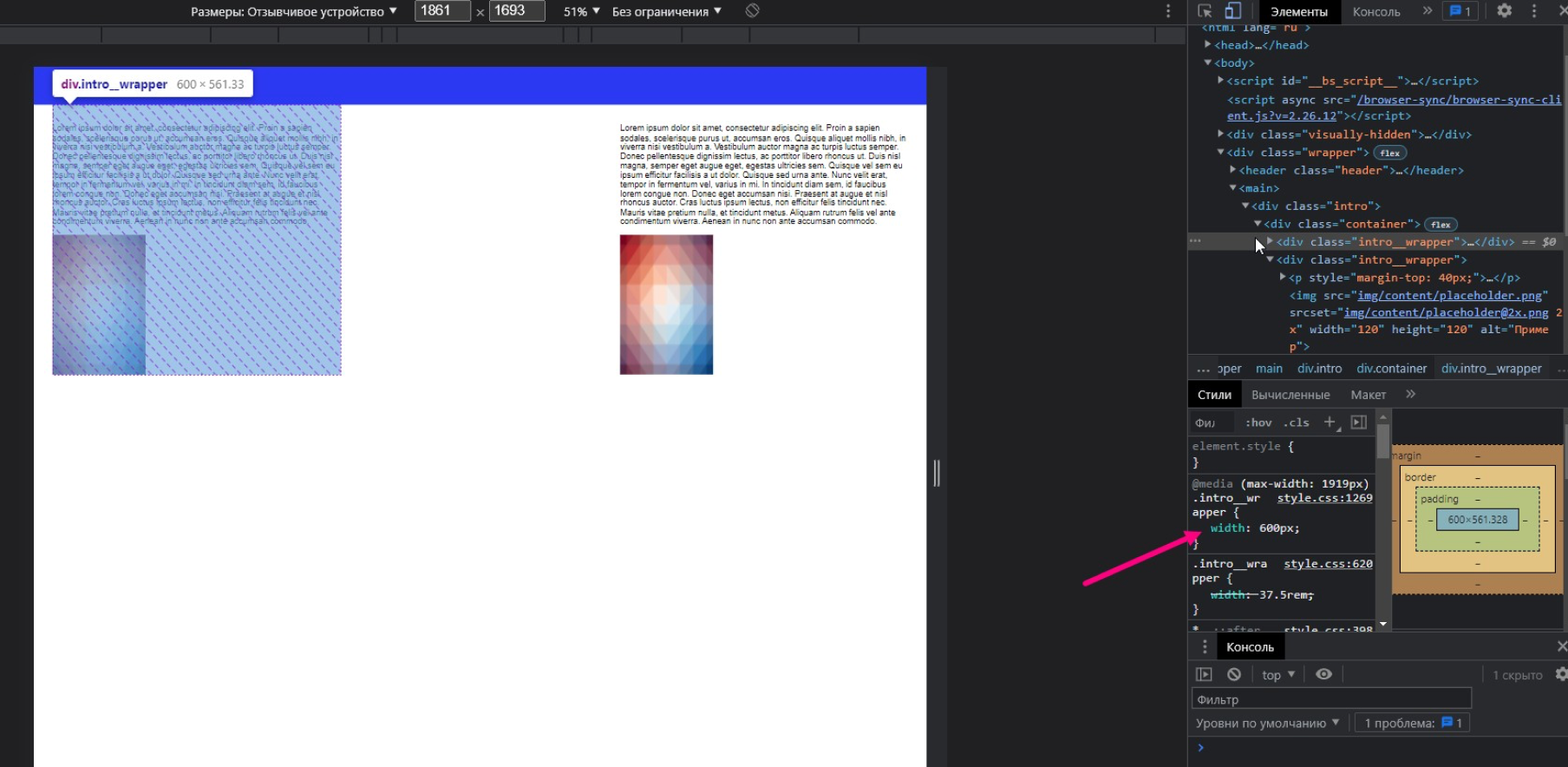Open the img/content/placeholder.png link

1449,295
